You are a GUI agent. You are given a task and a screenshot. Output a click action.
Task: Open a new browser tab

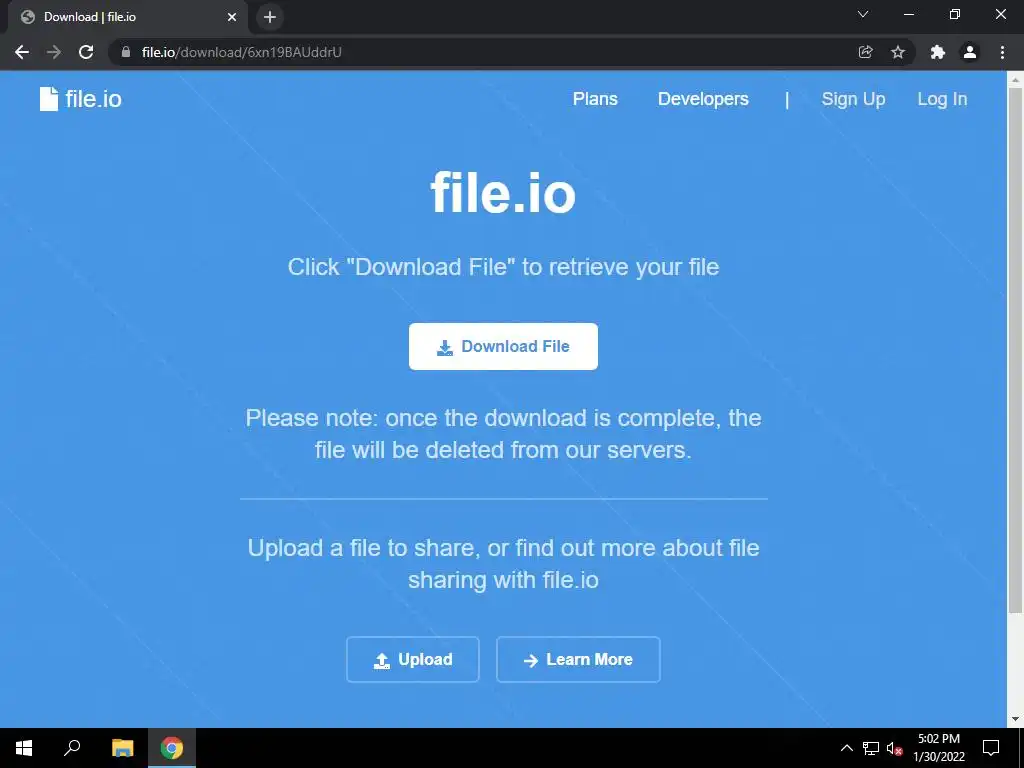[270, 17]
